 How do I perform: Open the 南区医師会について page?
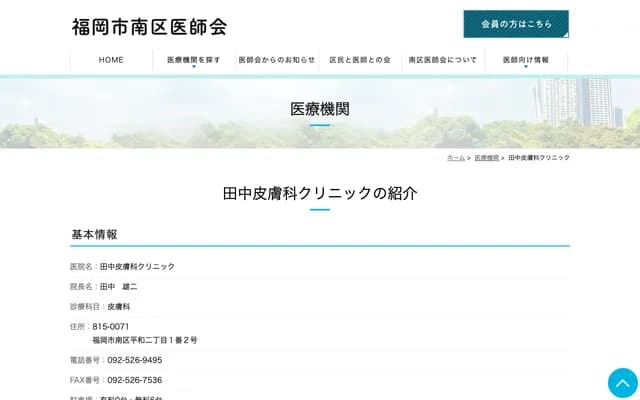[443, 60]
